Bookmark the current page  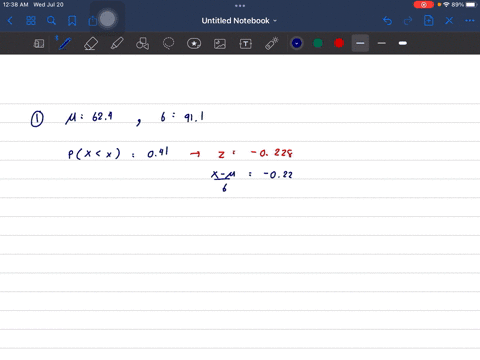click(72, 21)
